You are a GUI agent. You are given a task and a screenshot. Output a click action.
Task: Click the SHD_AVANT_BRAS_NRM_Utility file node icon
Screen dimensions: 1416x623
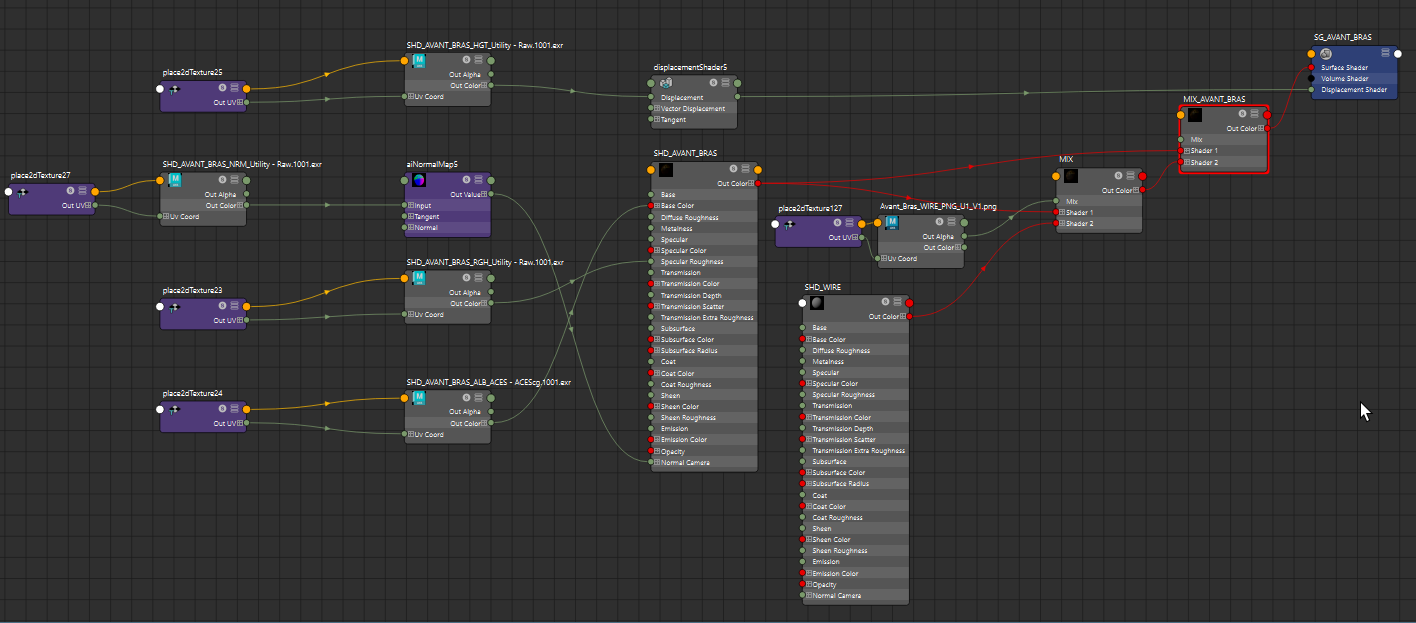pos(176,181)
